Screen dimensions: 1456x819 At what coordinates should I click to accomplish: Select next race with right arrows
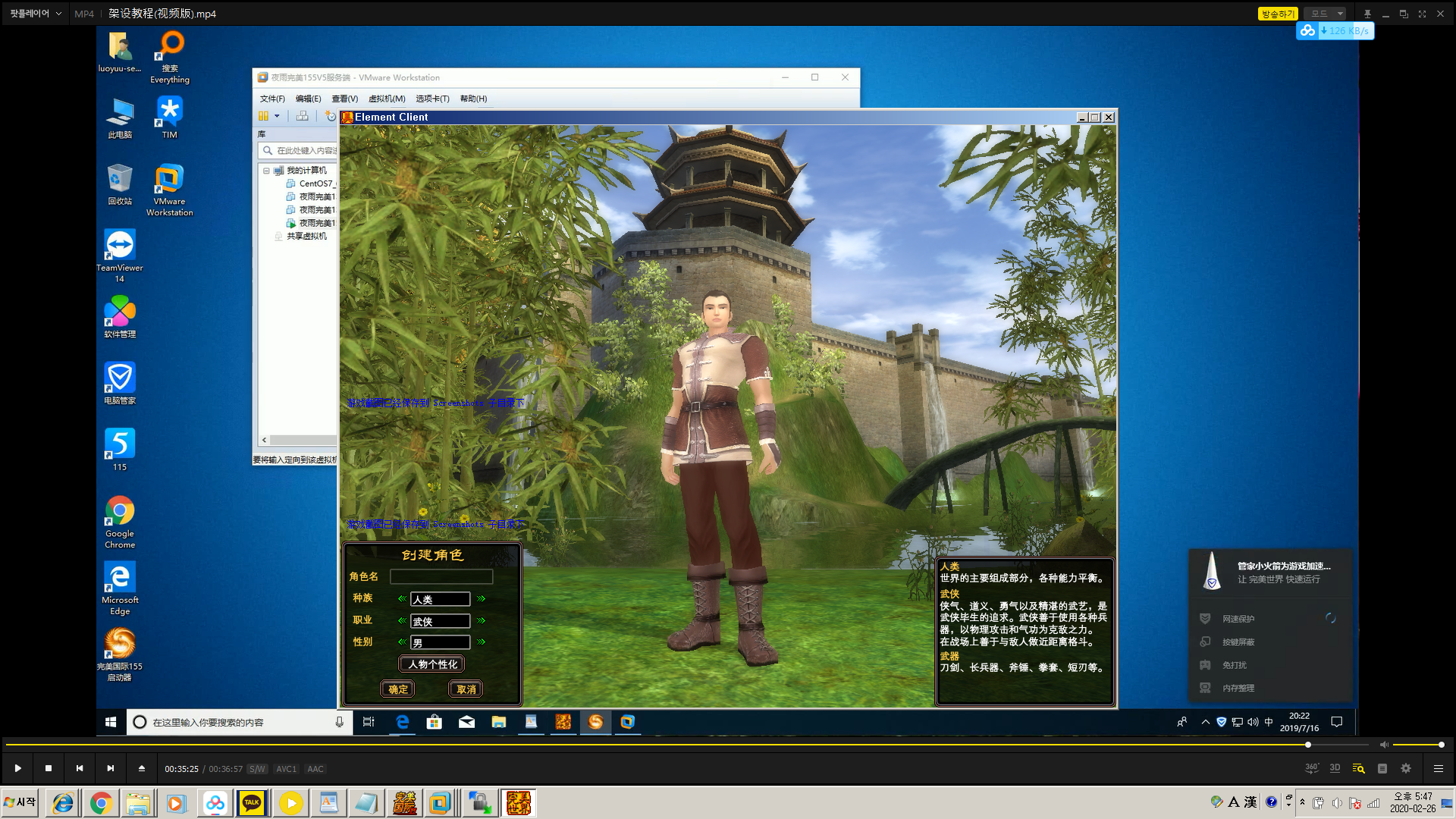click(x=481, y=599)
